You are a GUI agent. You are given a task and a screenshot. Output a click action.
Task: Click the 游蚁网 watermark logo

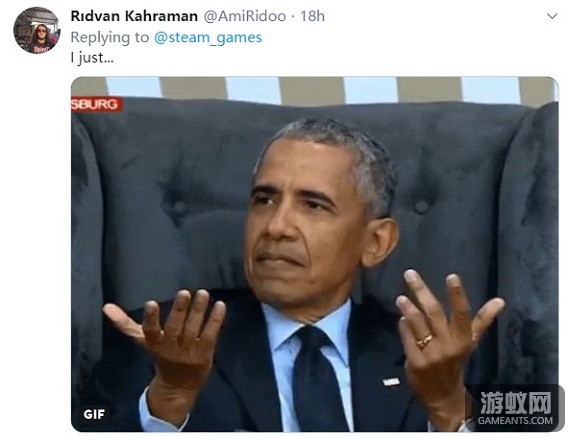pyautogui.click(x=515, y=403)
